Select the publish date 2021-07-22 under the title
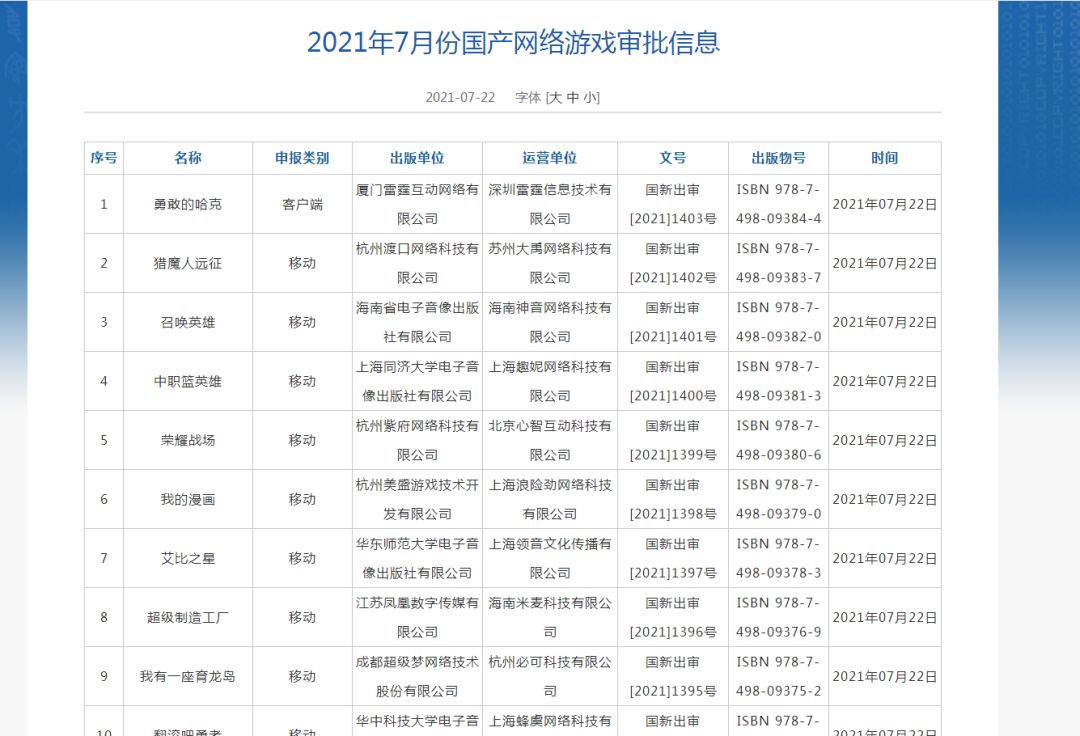Image resolution: width=1080 pixels, height=736 pixels. click(x=460, y=98)
